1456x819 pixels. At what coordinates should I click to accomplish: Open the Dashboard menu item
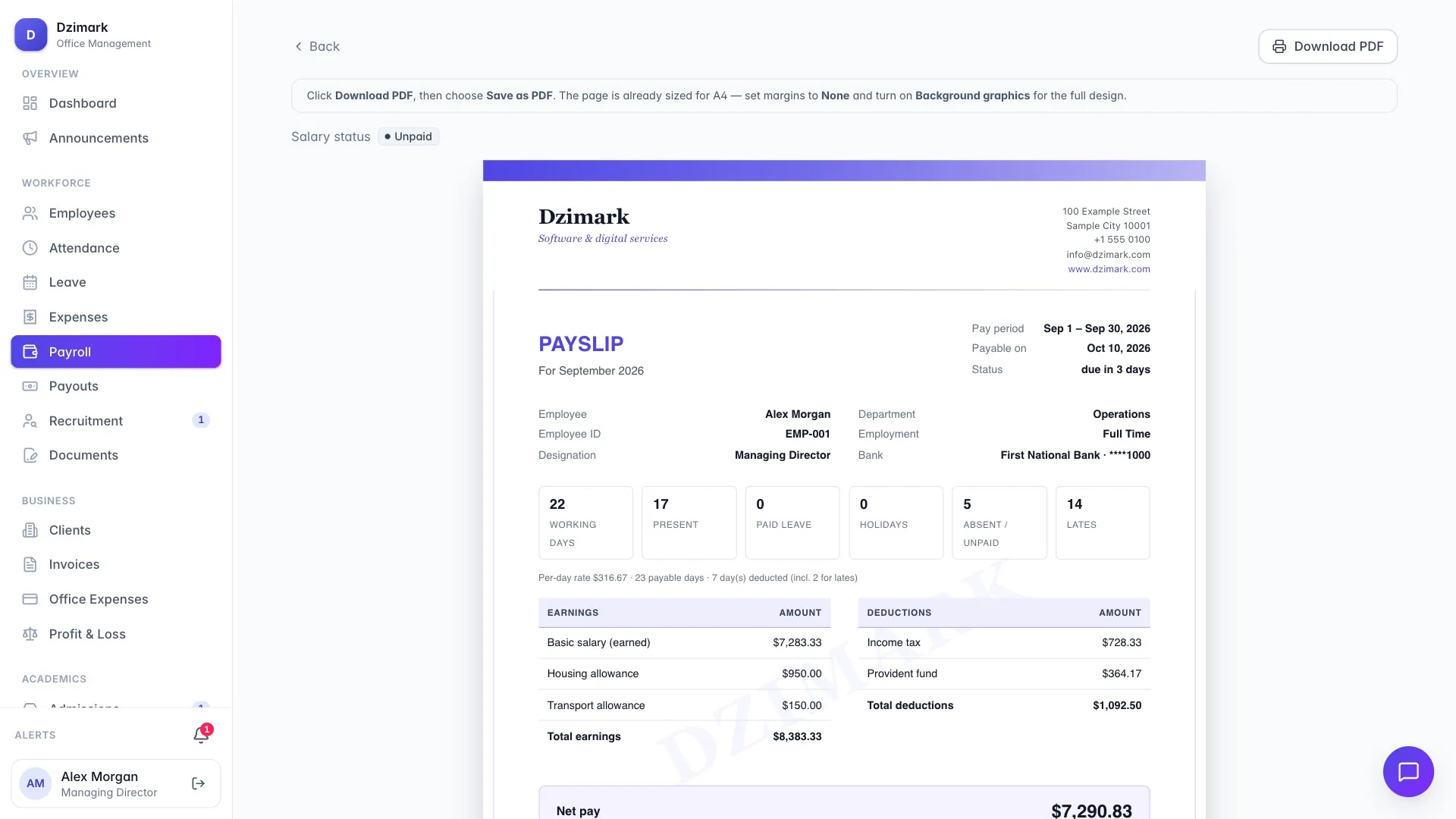[116, 103]
